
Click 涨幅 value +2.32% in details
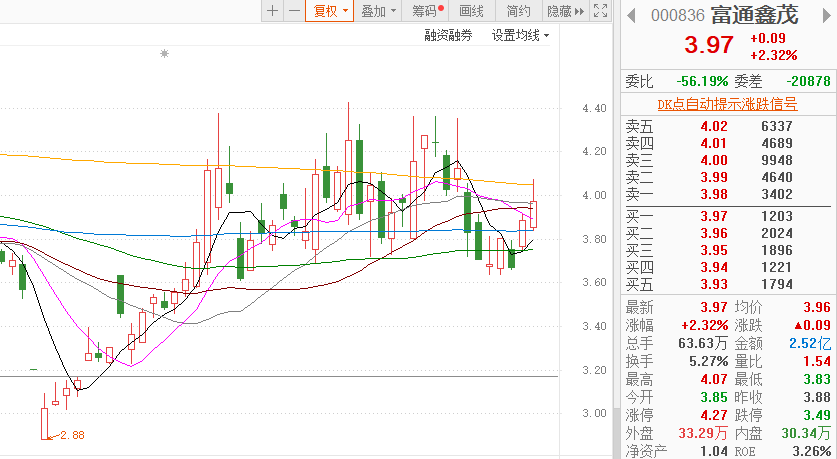point(705,326)
